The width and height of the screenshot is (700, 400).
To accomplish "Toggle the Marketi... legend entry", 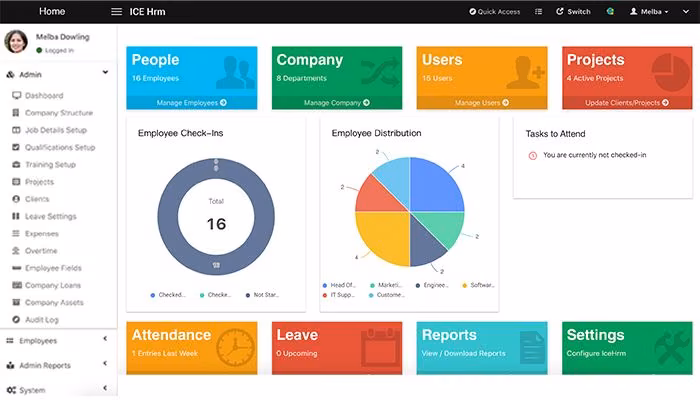I will point(386,285).
